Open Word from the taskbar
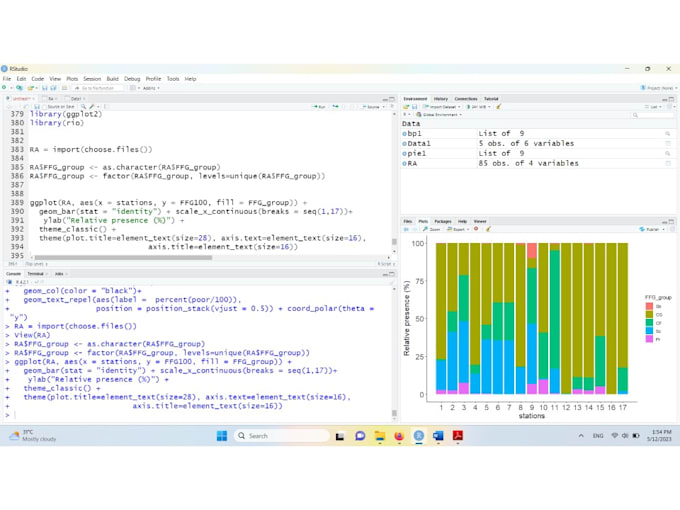This screenshot has width=680, height=510. click(438, 436)
